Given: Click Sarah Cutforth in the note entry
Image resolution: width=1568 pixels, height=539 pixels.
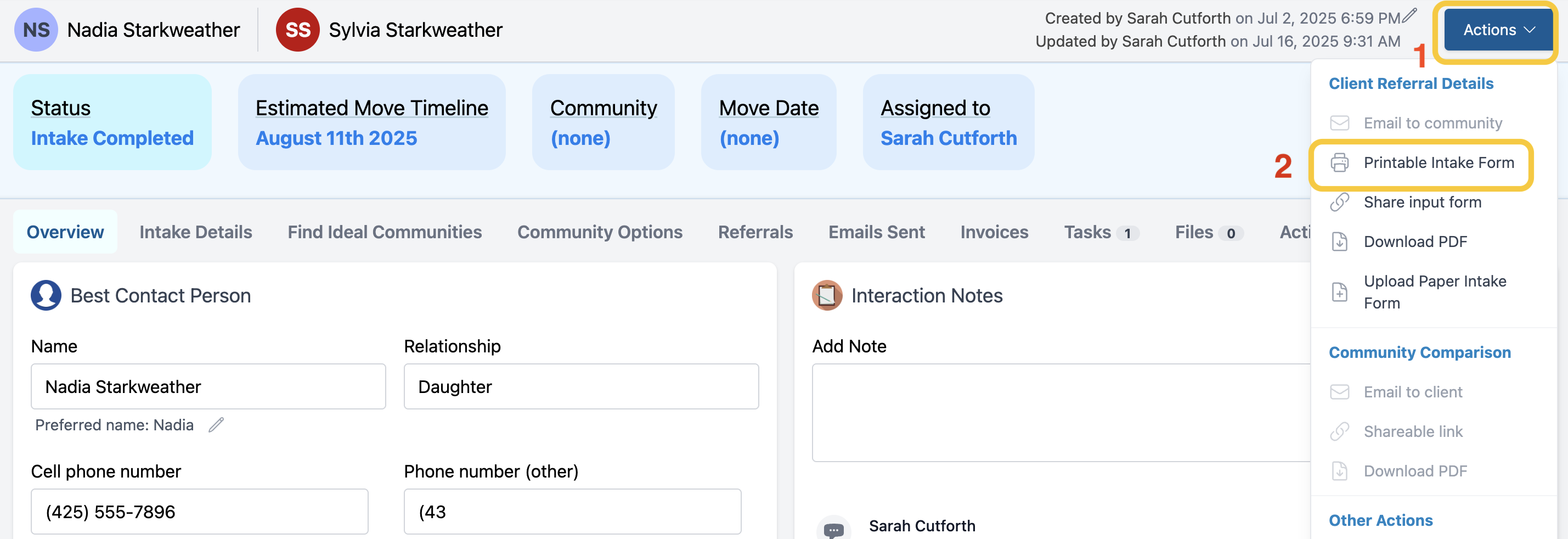Looking at the screenshot, I should 922,526.
